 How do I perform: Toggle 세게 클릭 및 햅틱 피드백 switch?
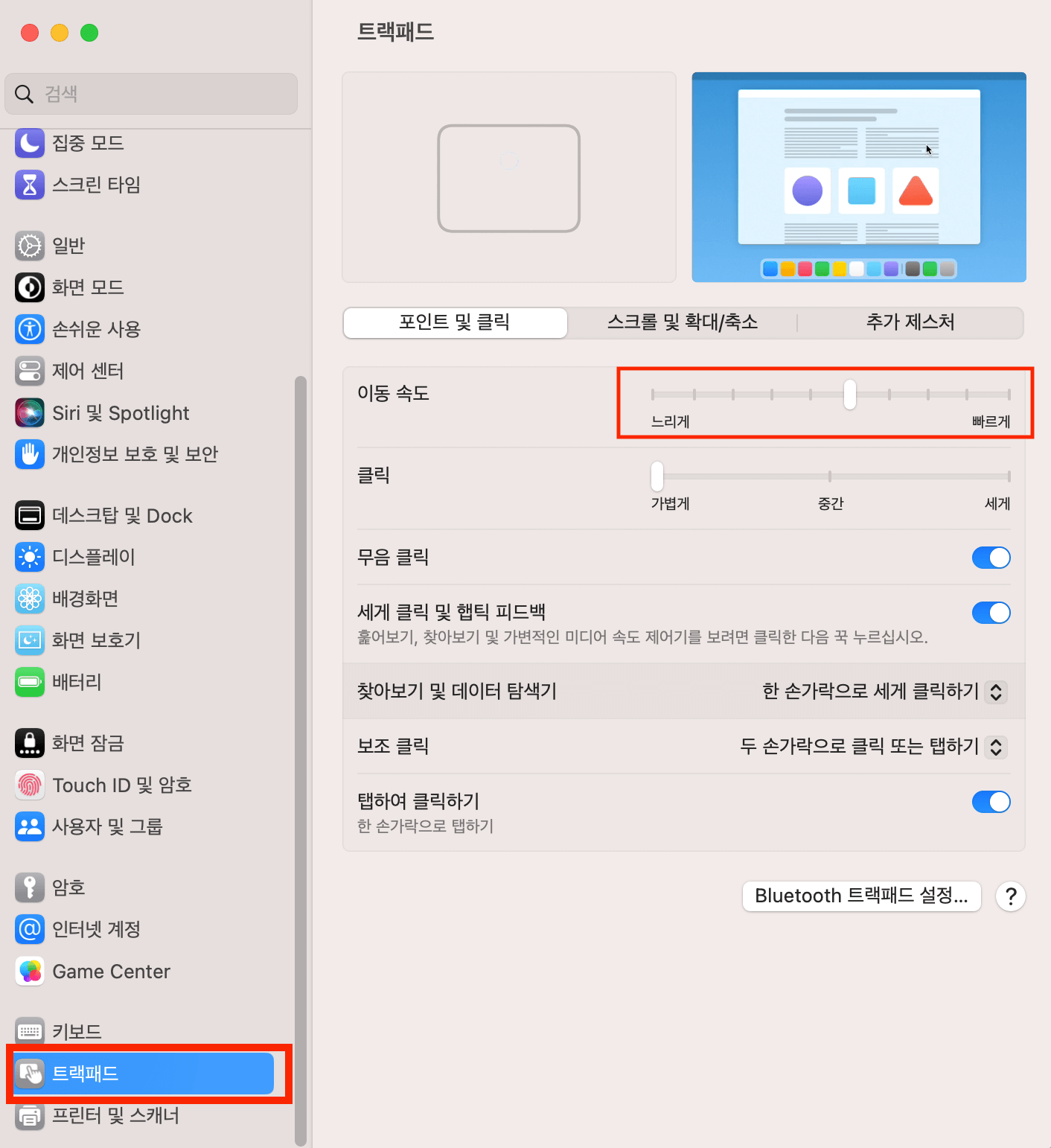[991, 613]
